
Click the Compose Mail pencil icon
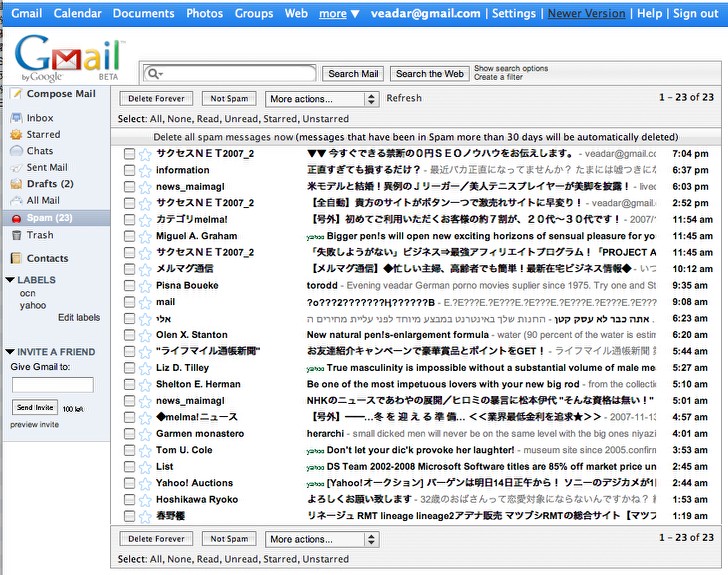pyautogui.click(x=16, y=94)
